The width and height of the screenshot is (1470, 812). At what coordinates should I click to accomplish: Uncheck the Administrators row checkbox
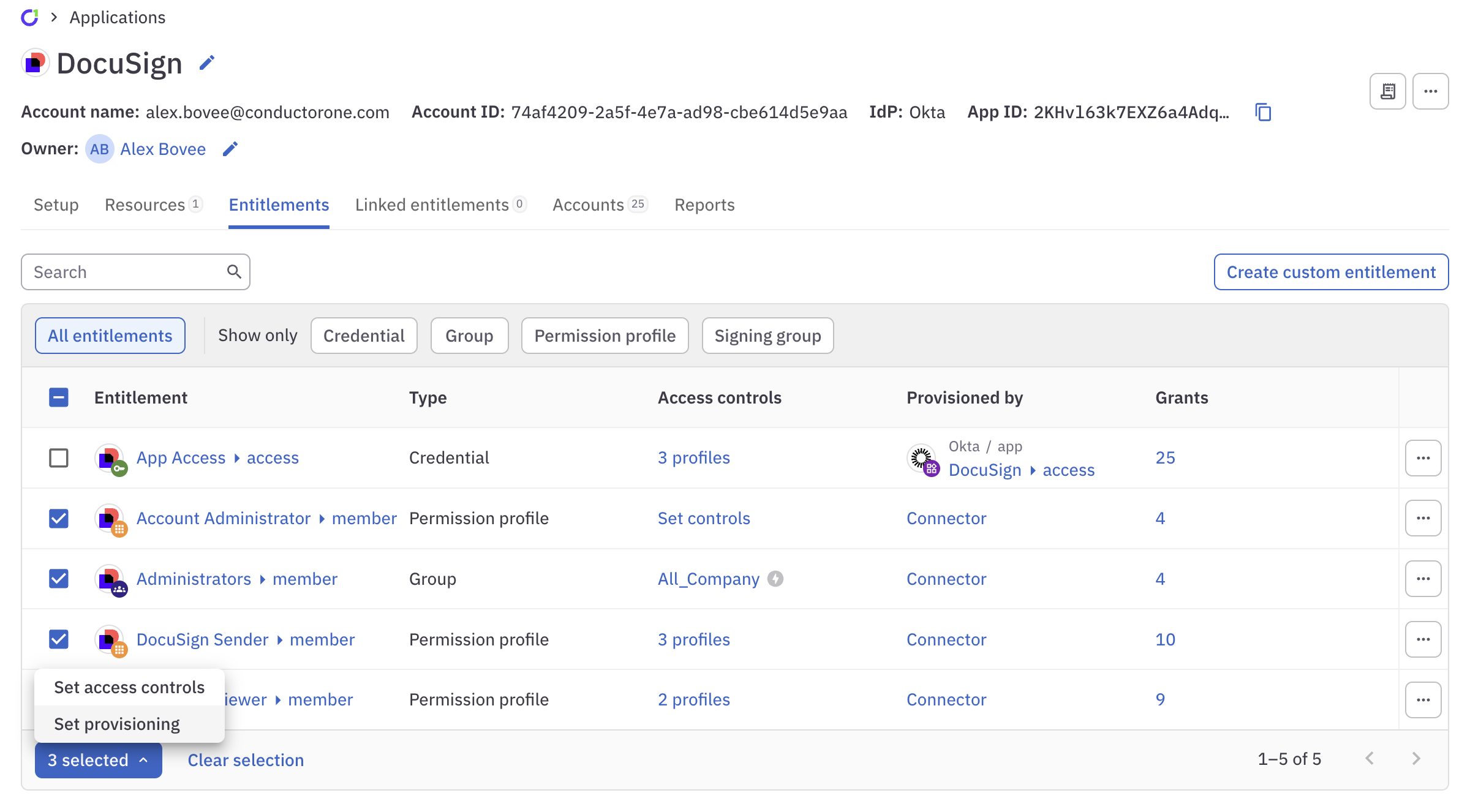58,578
